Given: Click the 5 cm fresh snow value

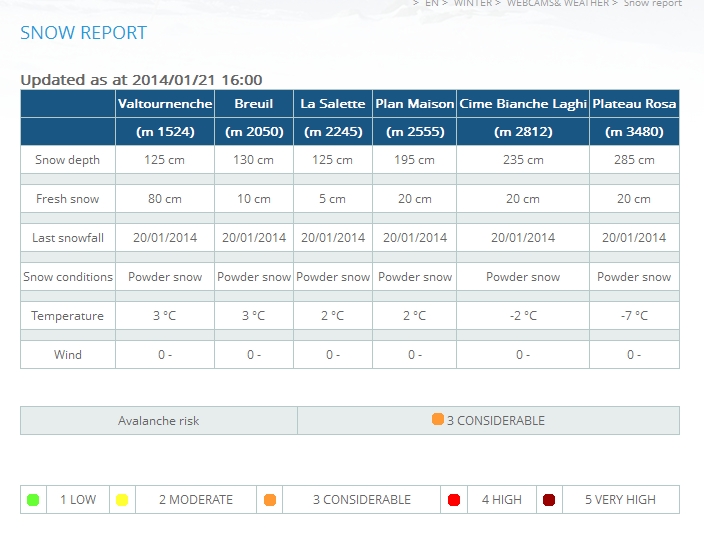Looking at the screenshot, I should 333,199.
